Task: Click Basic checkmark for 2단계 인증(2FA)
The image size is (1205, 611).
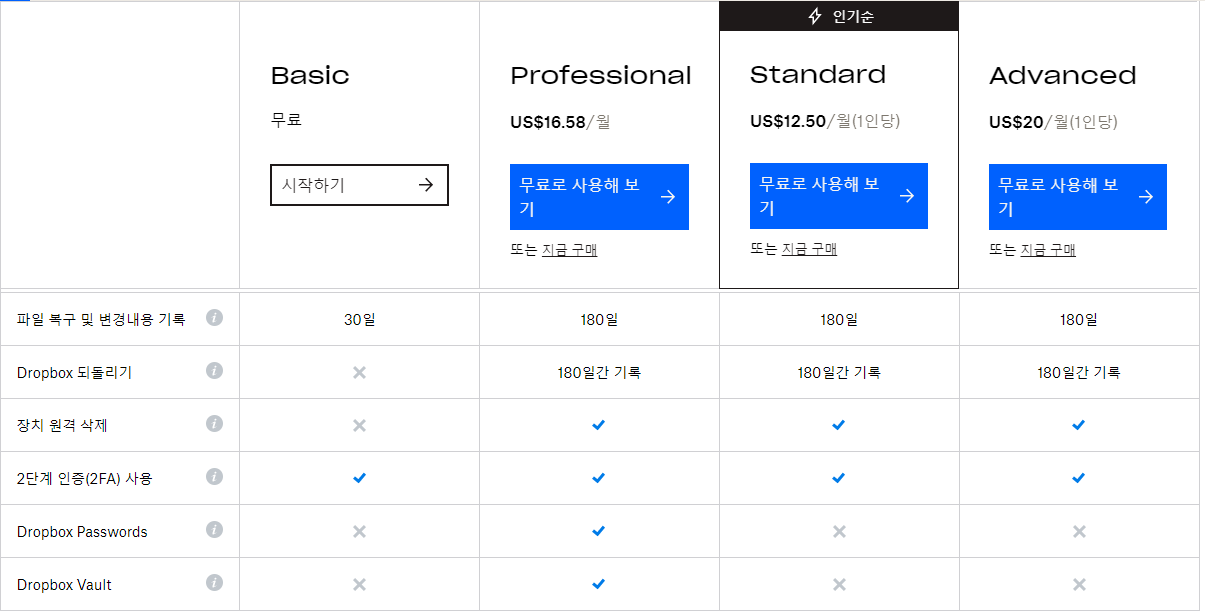Action: (359, 478)
